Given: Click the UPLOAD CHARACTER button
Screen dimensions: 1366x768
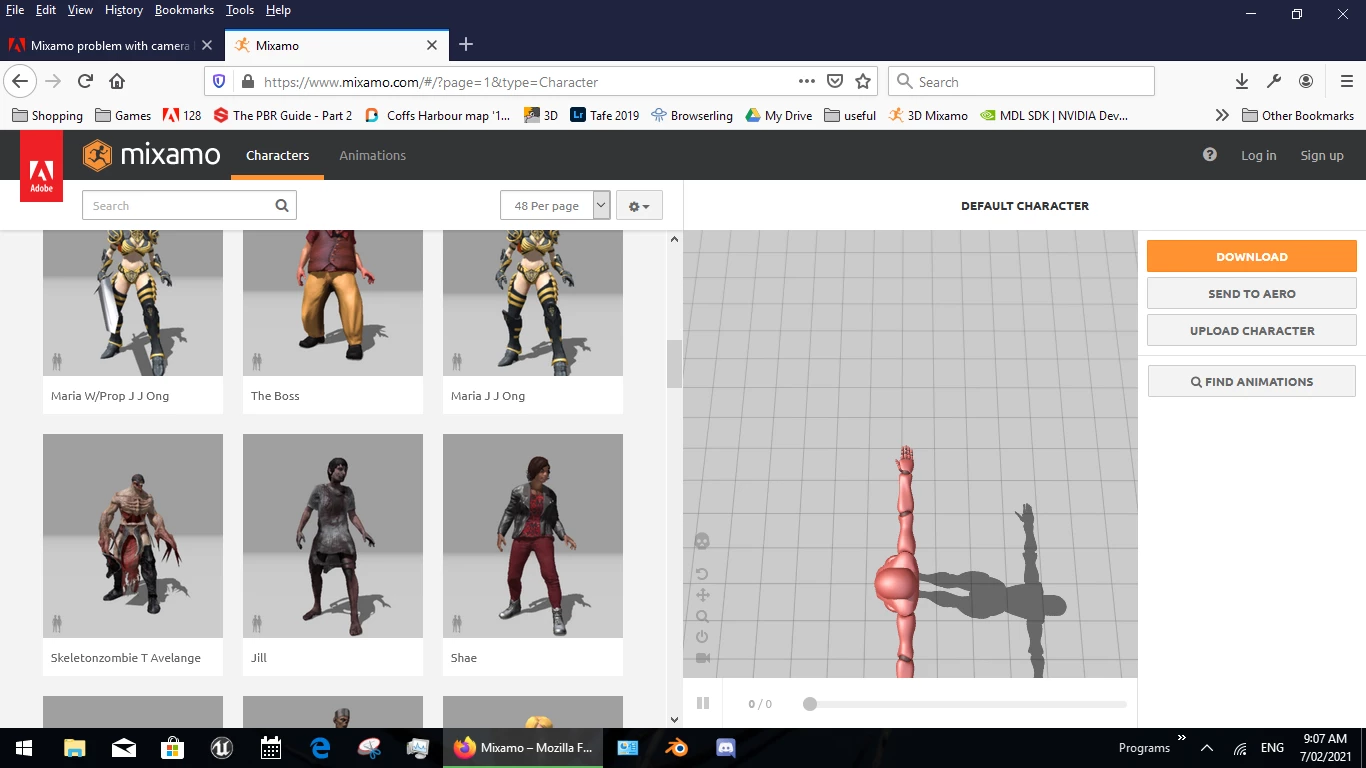Looking at the screenshot, I should [1251, 330].
